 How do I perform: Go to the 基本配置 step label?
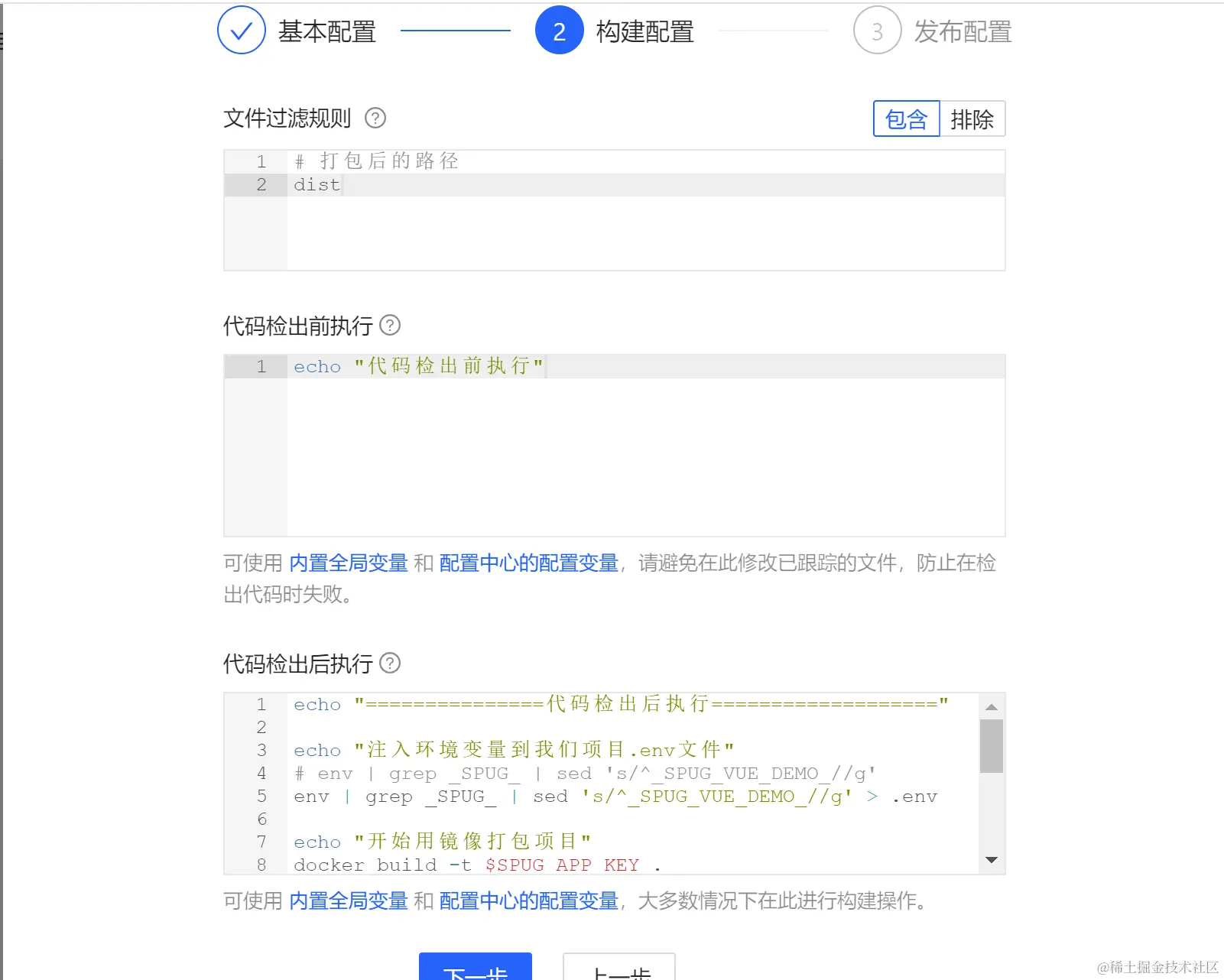click(327, 31)
